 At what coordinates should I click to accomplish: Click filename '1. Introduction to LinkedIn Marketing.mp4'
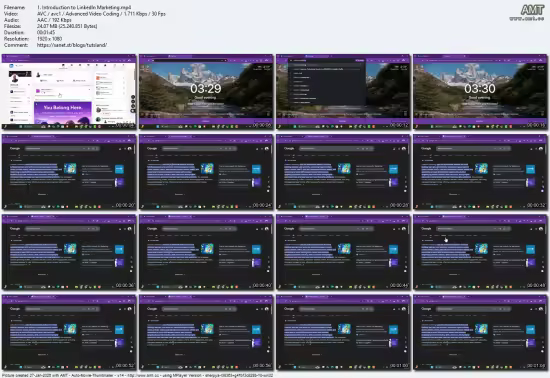(x=84, y=7)
